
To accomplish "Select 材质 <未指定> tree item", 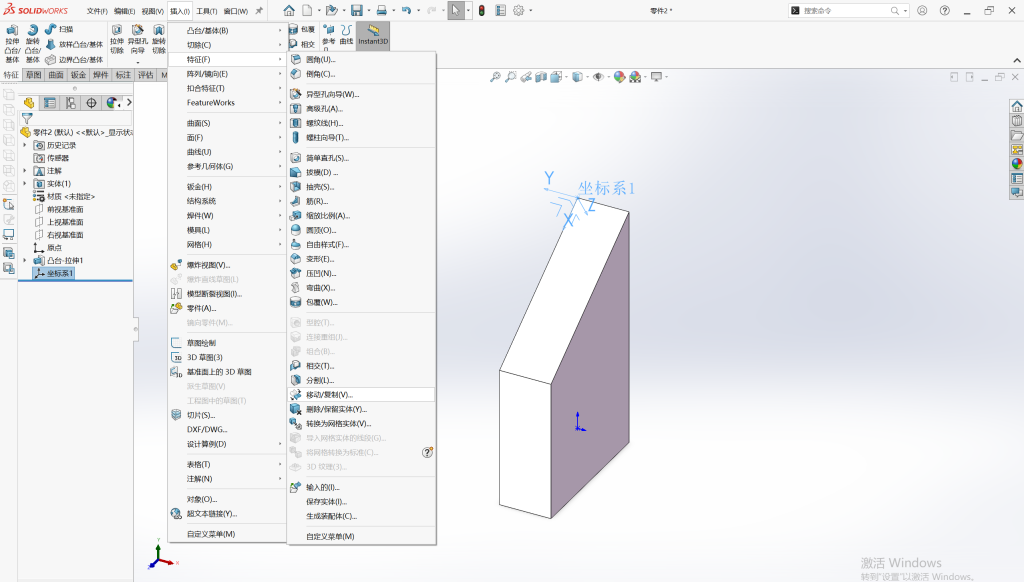I will [x=65, y=197].
